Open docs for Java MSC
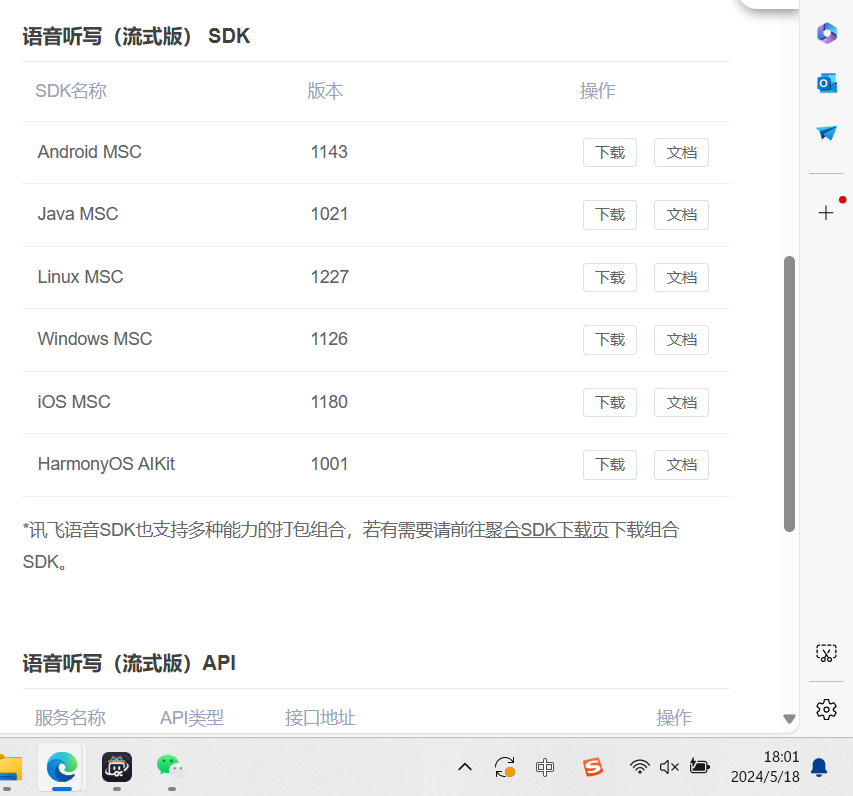The width and height of the screenshot is (853, 796). click(x=681, y=215)
